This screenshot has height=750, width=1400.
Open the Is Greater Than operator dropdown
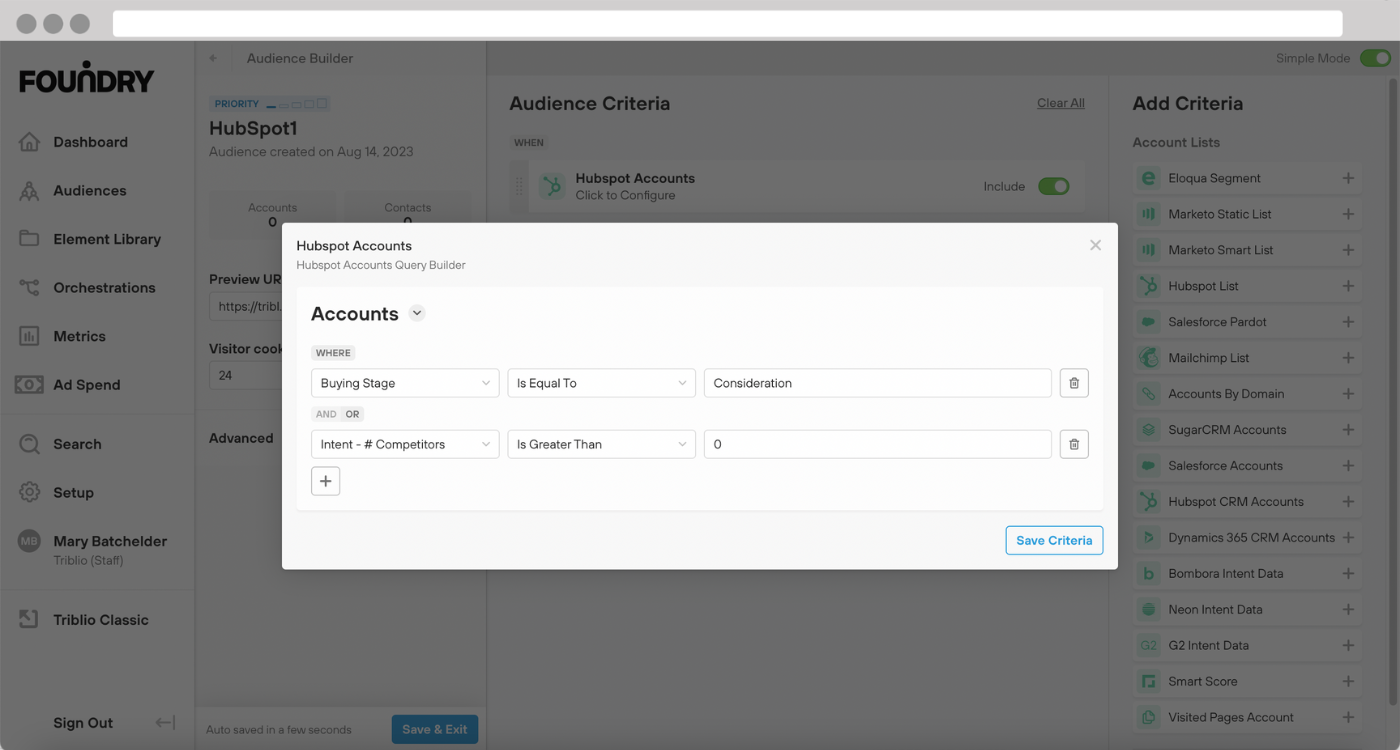point(601,444)
